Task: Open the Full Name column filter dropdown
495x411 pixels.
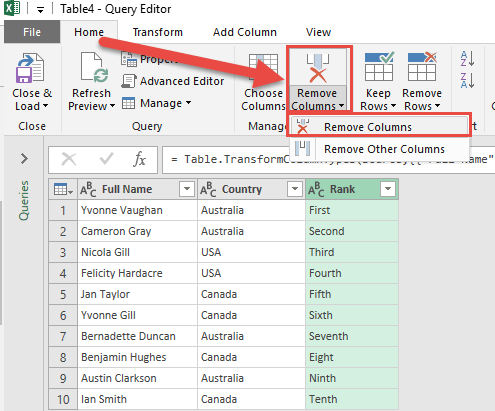Action: (x=187, y=189)
